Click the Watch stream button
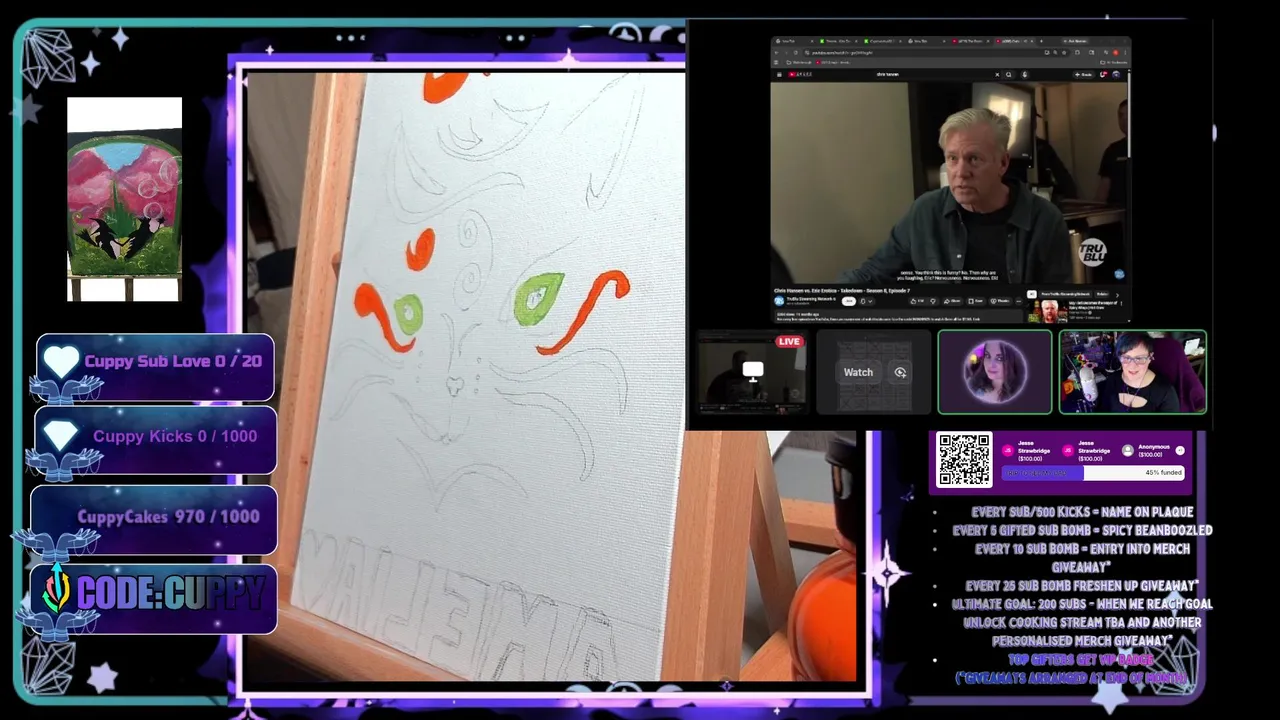 click(858, 372)
